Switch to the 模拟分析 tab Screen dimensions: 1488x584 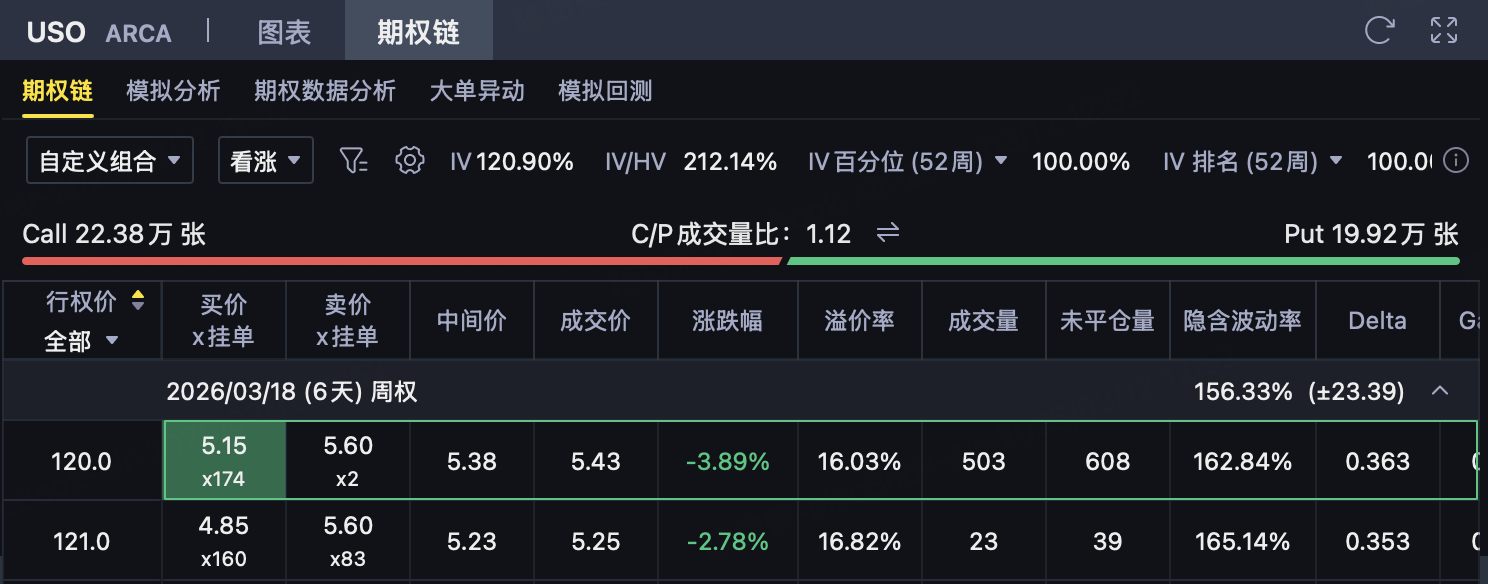[x=173, y=91]
